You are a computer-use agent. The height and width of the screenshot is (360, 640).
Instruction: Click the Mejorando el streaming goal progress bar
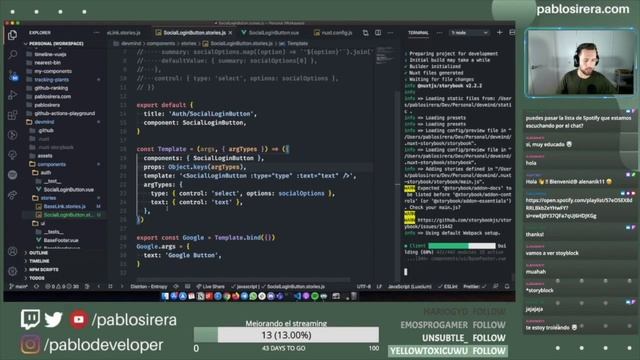[286, 335]
